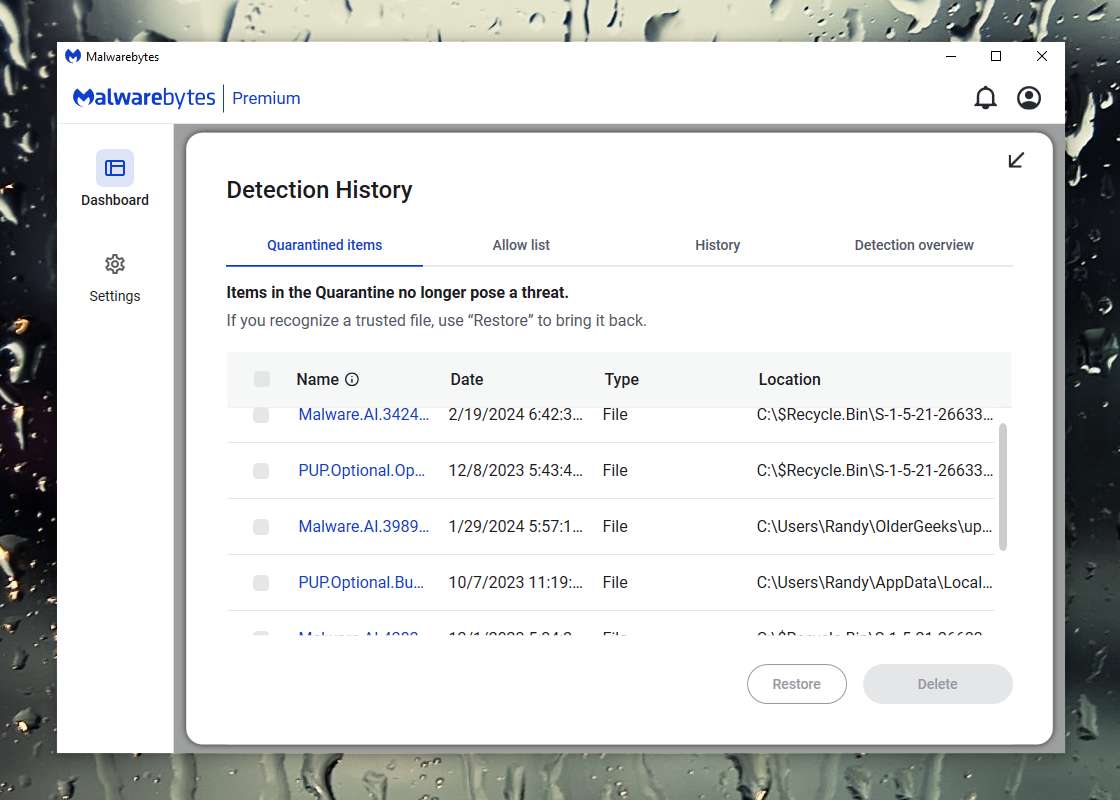This screenshot has height=800, width=1120.
Task: Click the Malwarebytes logo in header
Action: tap(144, 98)
